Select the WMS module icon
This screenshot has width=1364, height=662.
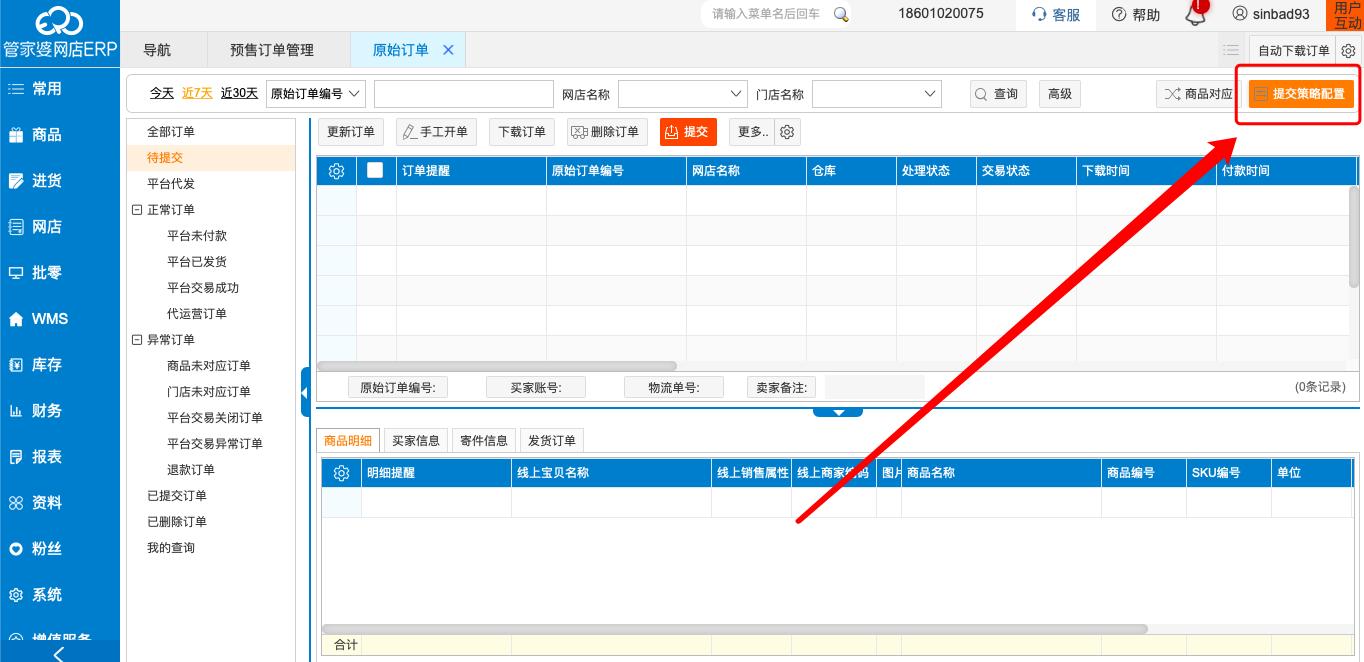pyautogui.click(x=47, y=318)
